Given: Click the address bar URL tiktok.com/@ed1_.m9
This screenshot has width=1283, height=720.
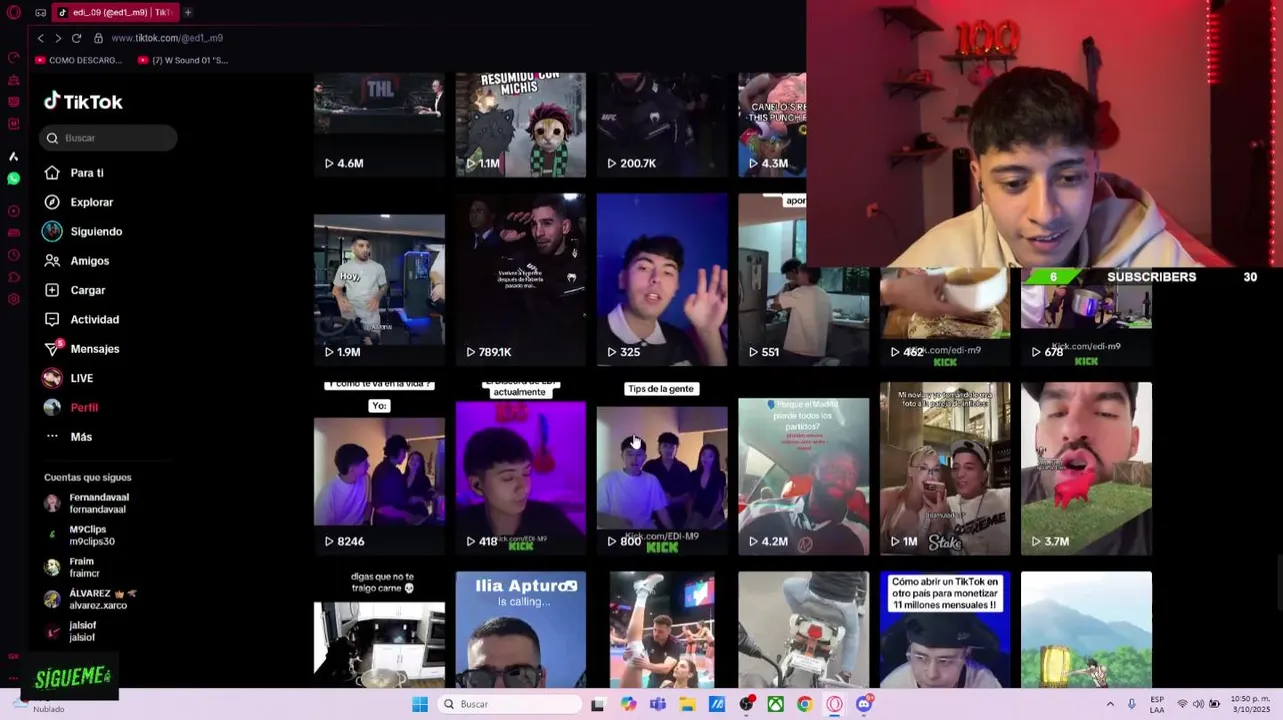Looking at the screenshot, I should (167, 38).
